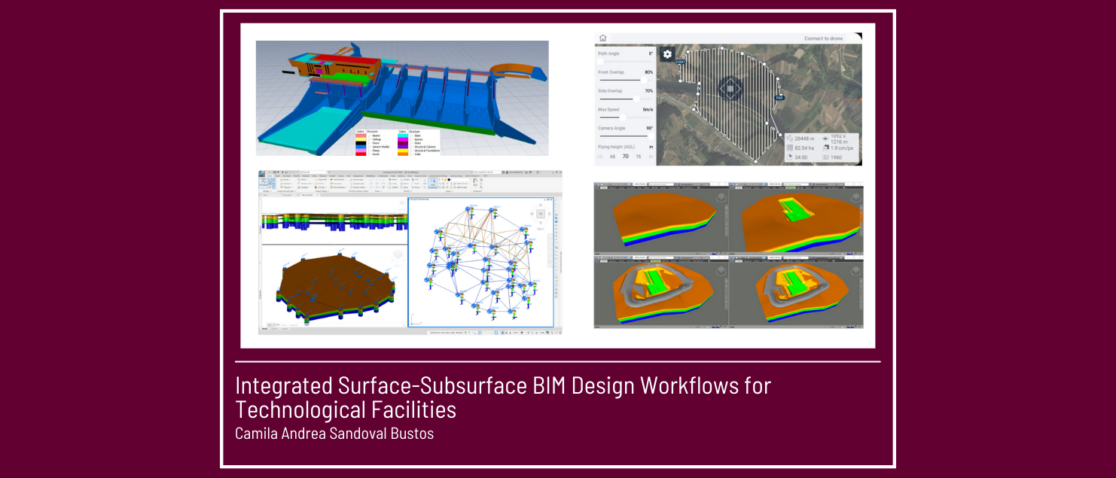The height and width of the screenshot is (478, 1116).
Task: Click the home icon in drone app
Action: click(x=602, y=39)
